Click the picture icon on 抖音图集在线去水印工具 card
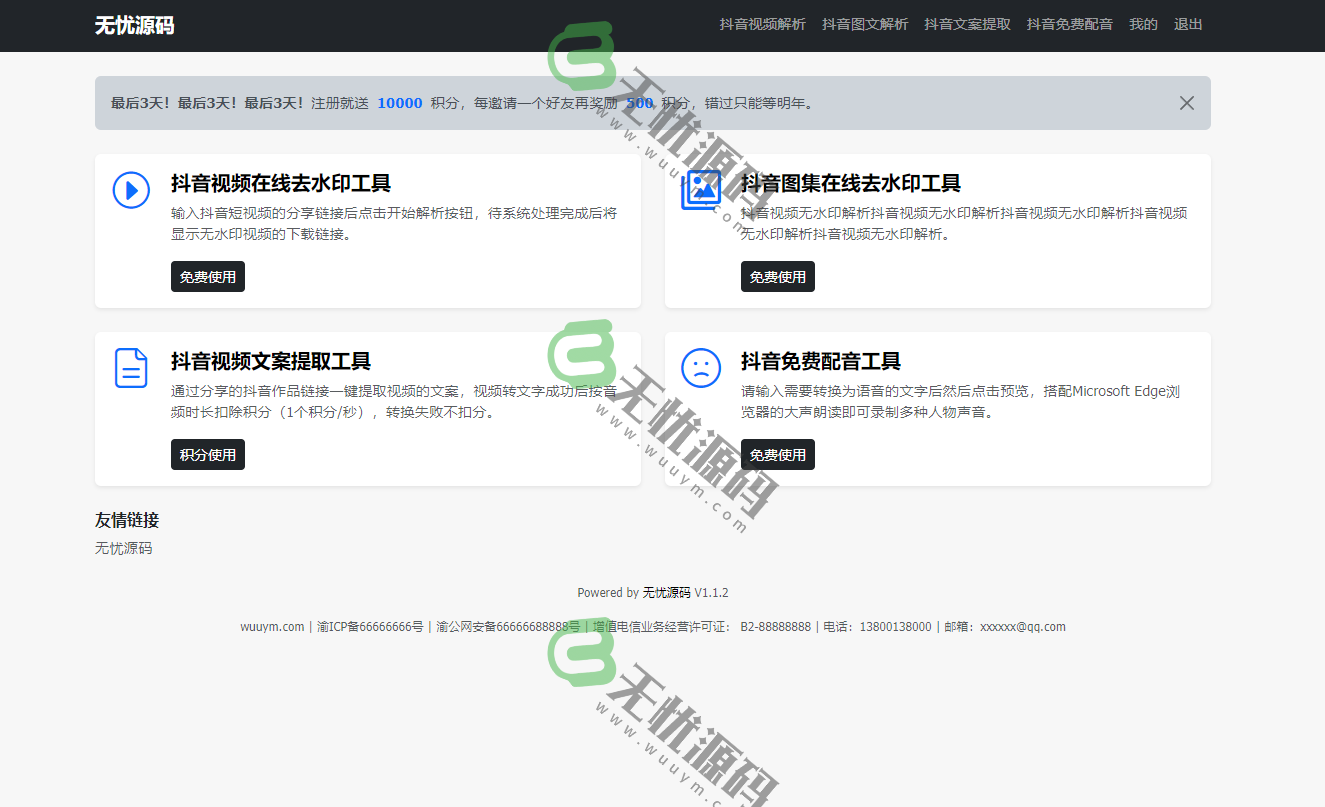 (701, 190)
